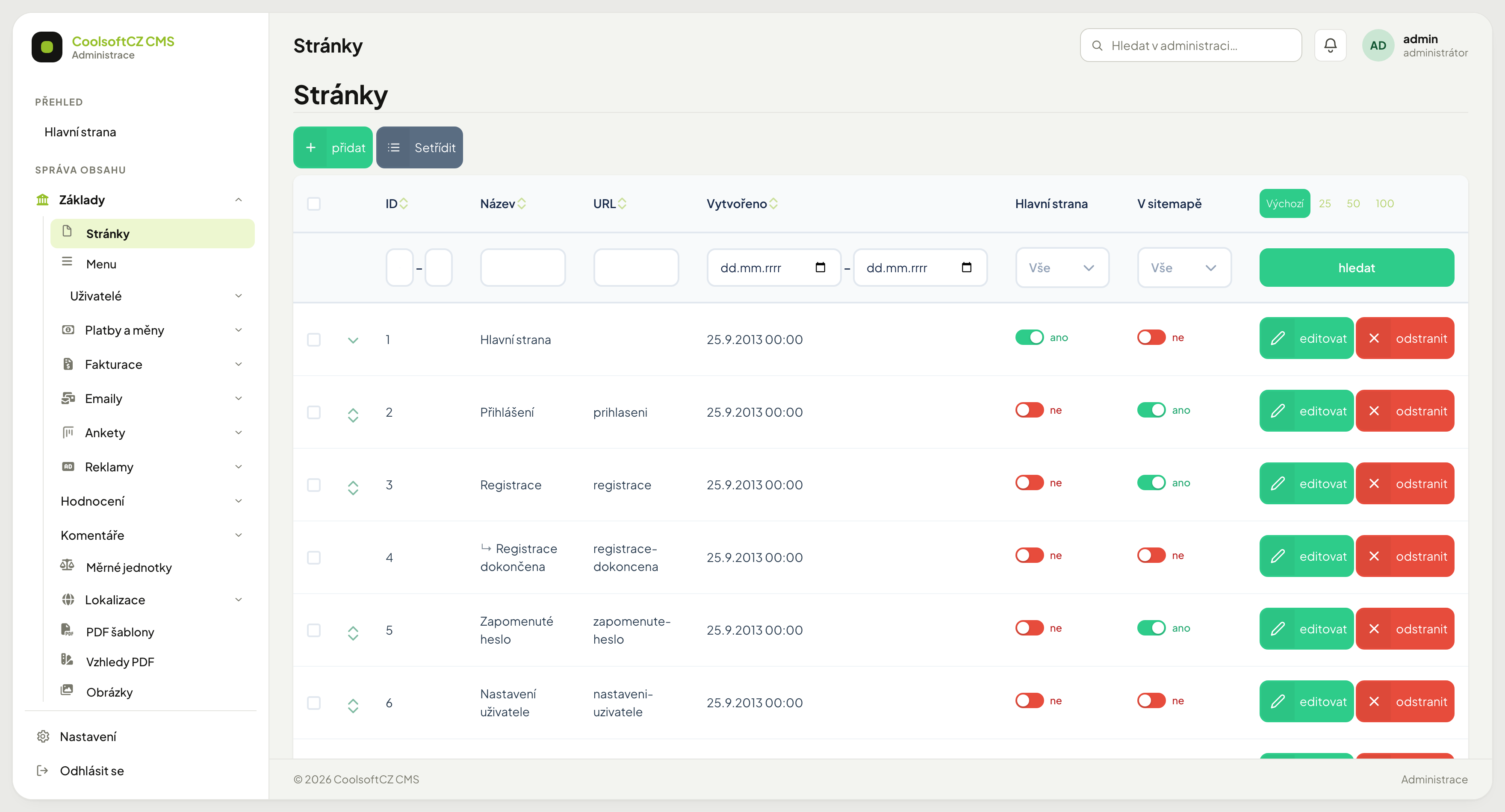Screen dimensions: 1505x812
Task: Click the calendar icon in first date field
Action: [820, 268]
